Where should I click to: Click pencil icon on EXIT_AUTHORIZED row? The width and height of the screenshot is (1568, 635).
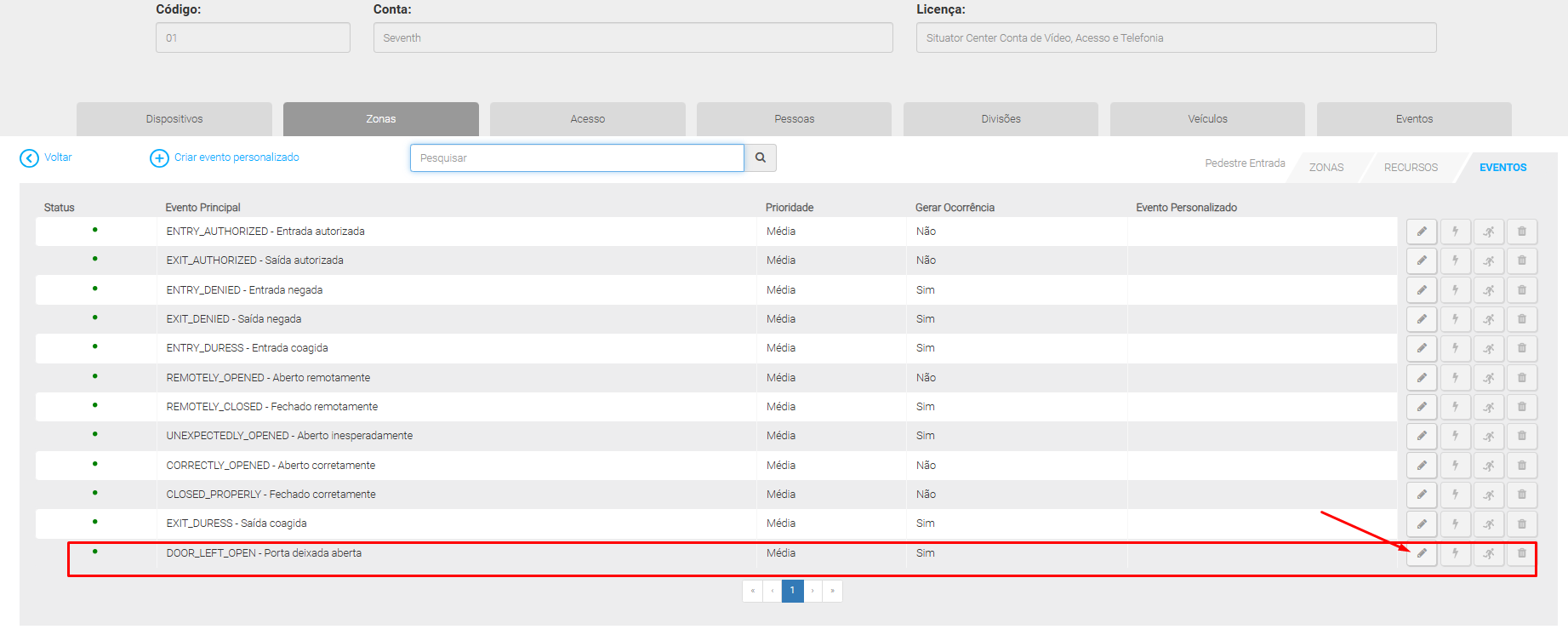[x=1421, y=260]
